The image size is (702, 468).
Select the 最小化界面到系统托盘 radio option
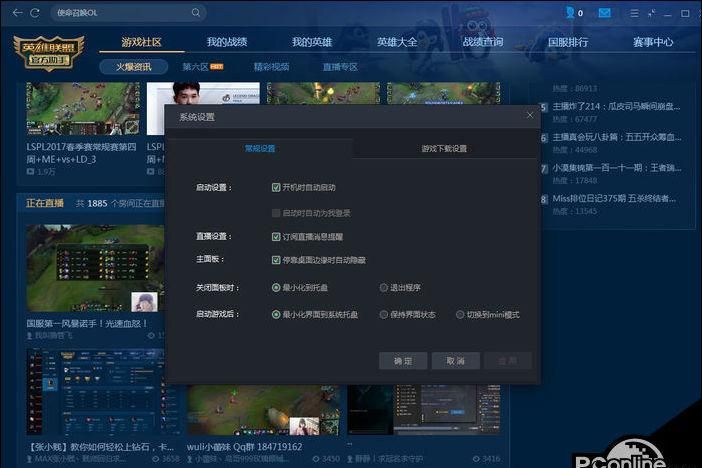pyautogui.click(x=276, y=314)
